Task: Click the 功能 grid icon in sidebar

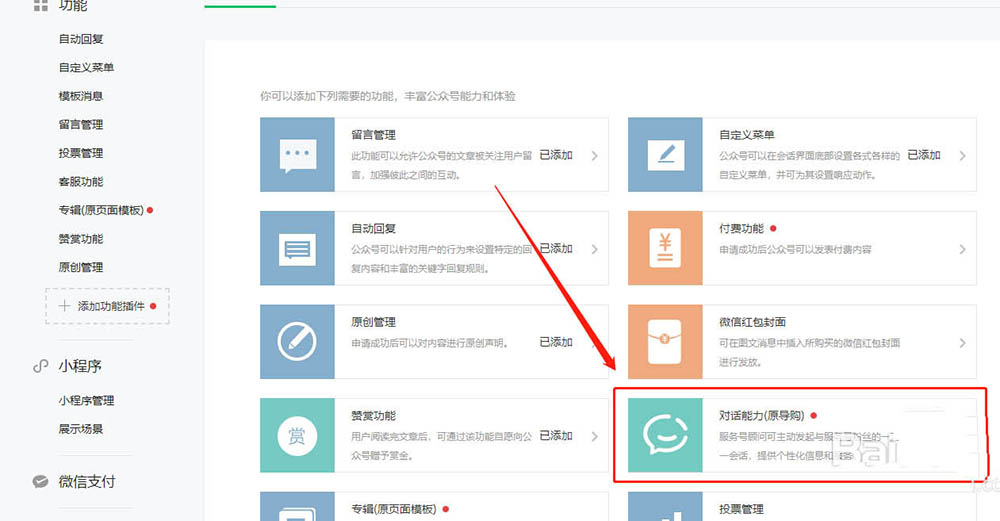Action: 41,6
